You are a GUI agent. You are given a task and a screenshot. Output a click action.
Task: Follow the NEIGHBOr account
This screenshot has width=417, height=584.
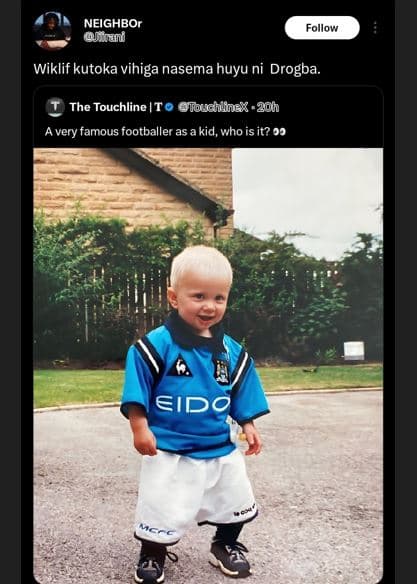[x=322, y=28]
